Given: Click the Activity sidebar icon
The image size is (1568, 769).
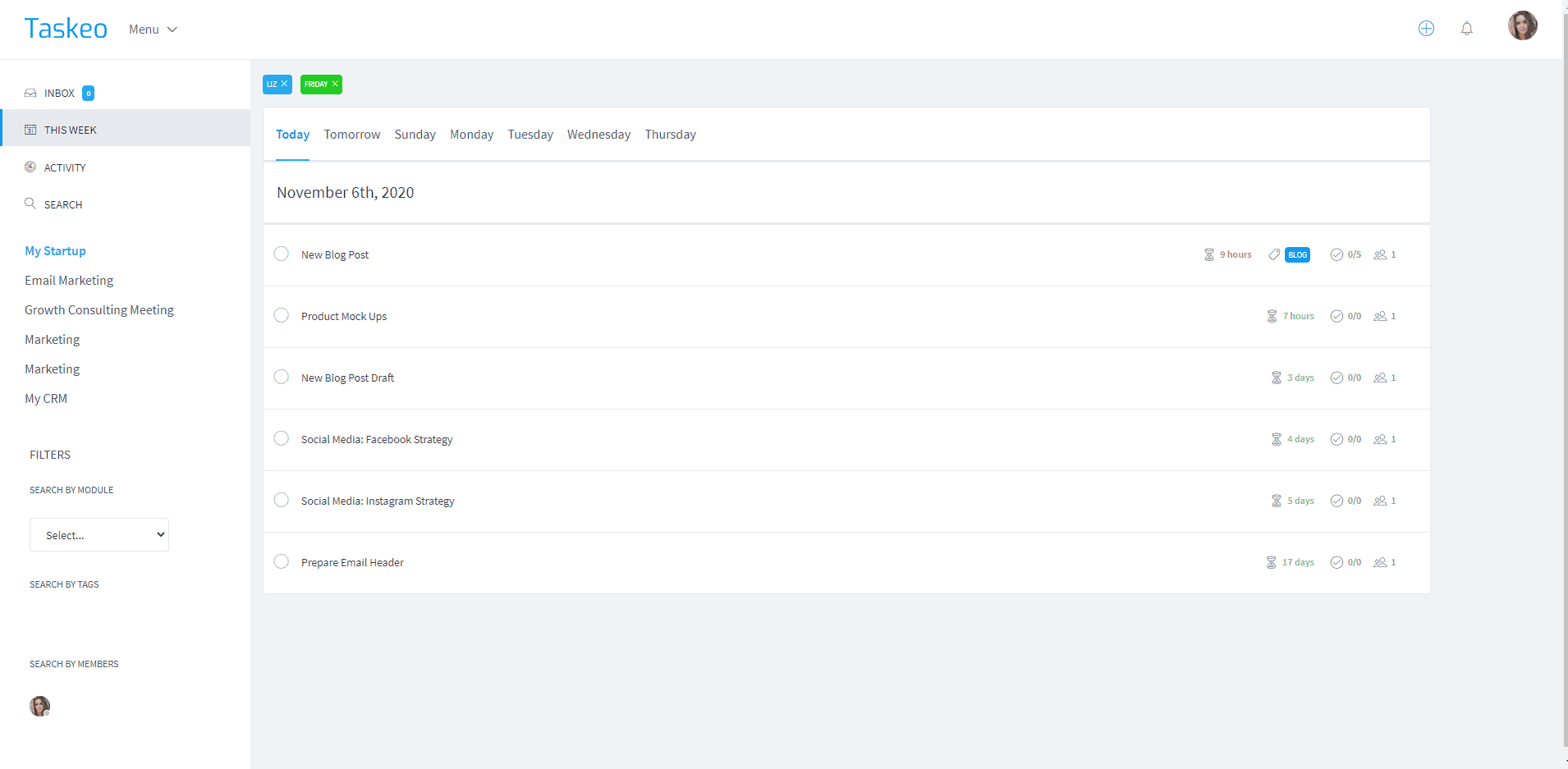Looking at the screenshot, I should point(30,167).
